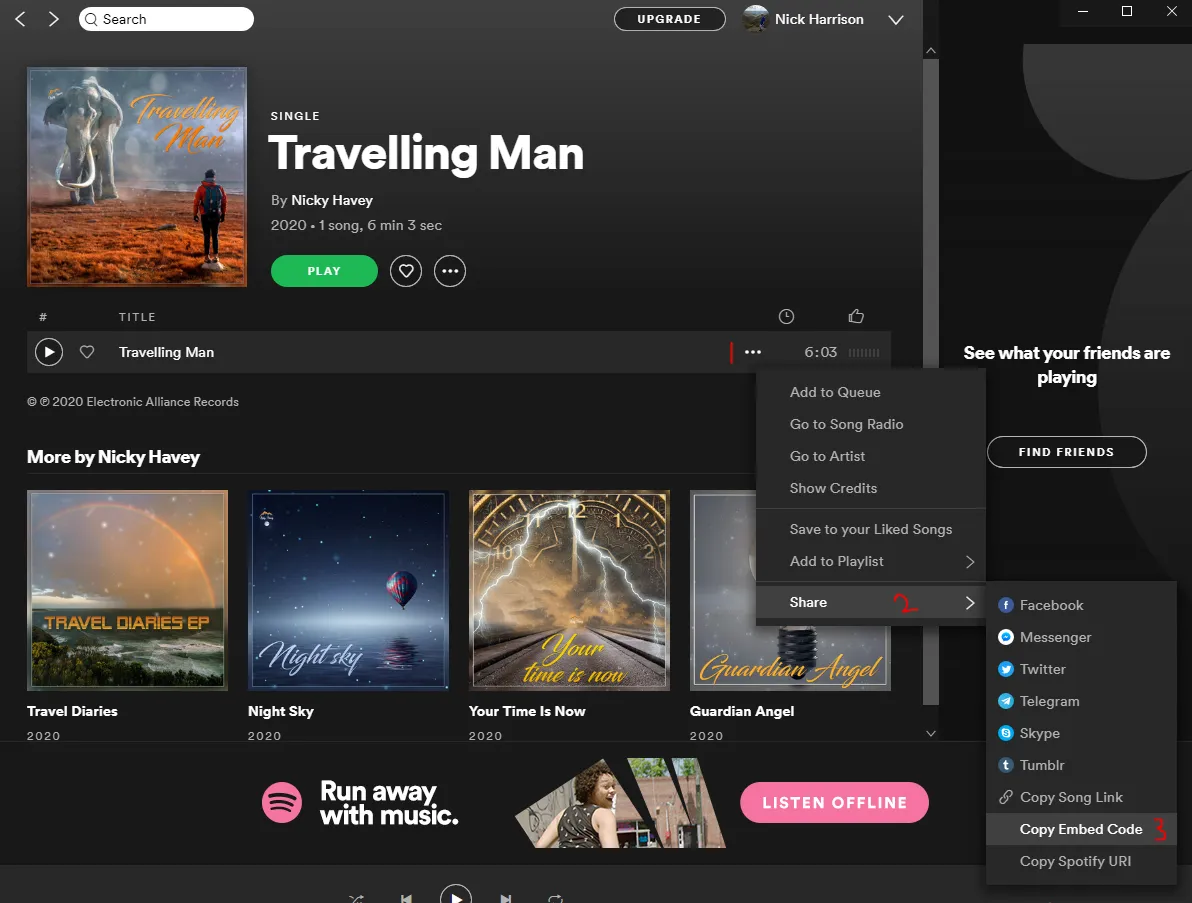Like the album with the heart button

click(x=406, y=271)
